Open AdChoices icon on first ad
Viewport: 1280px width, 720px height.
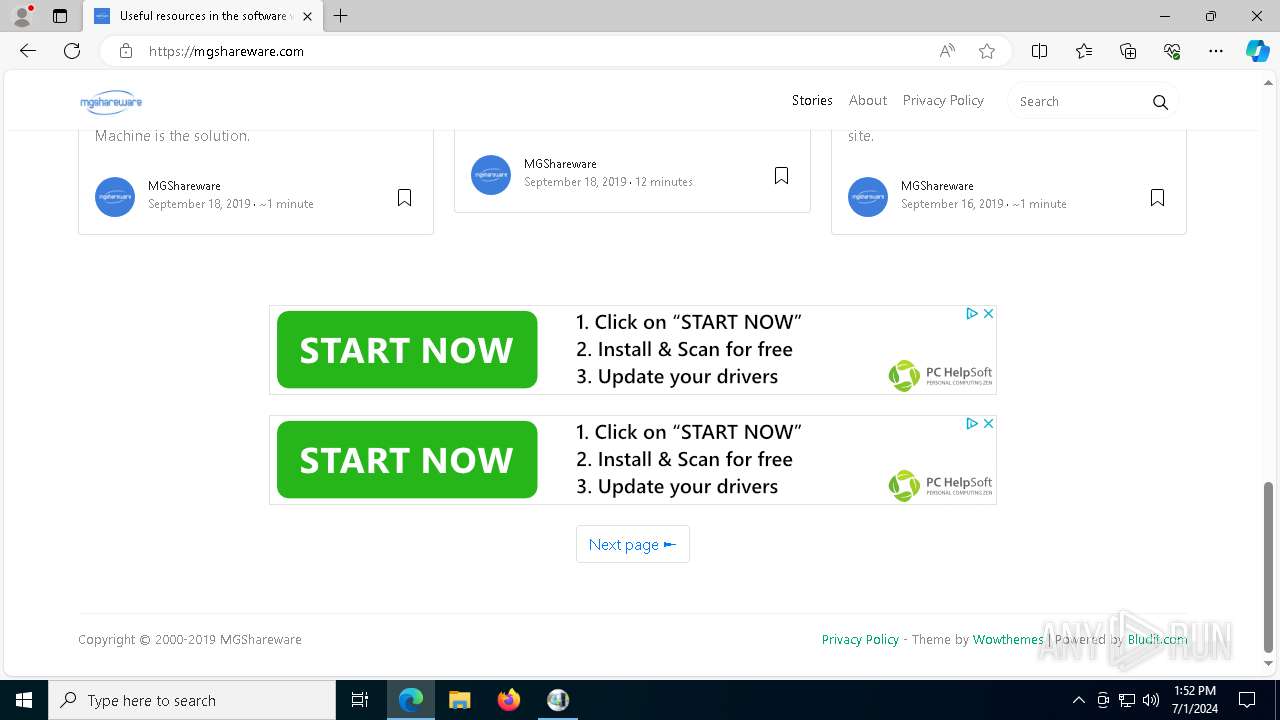(x=971, y=313)
